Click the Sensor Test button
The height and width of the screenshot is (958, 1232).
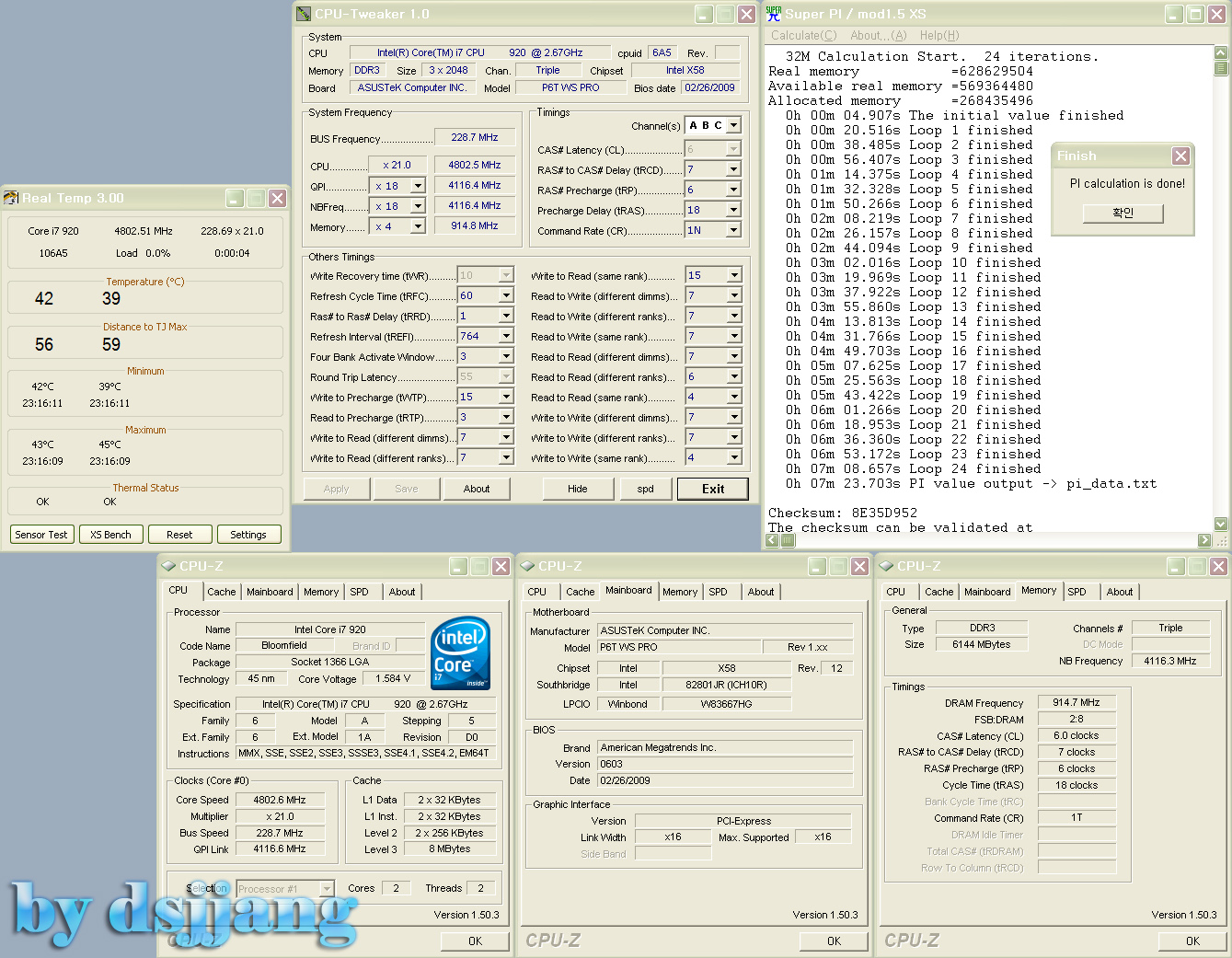click(41, 535)
